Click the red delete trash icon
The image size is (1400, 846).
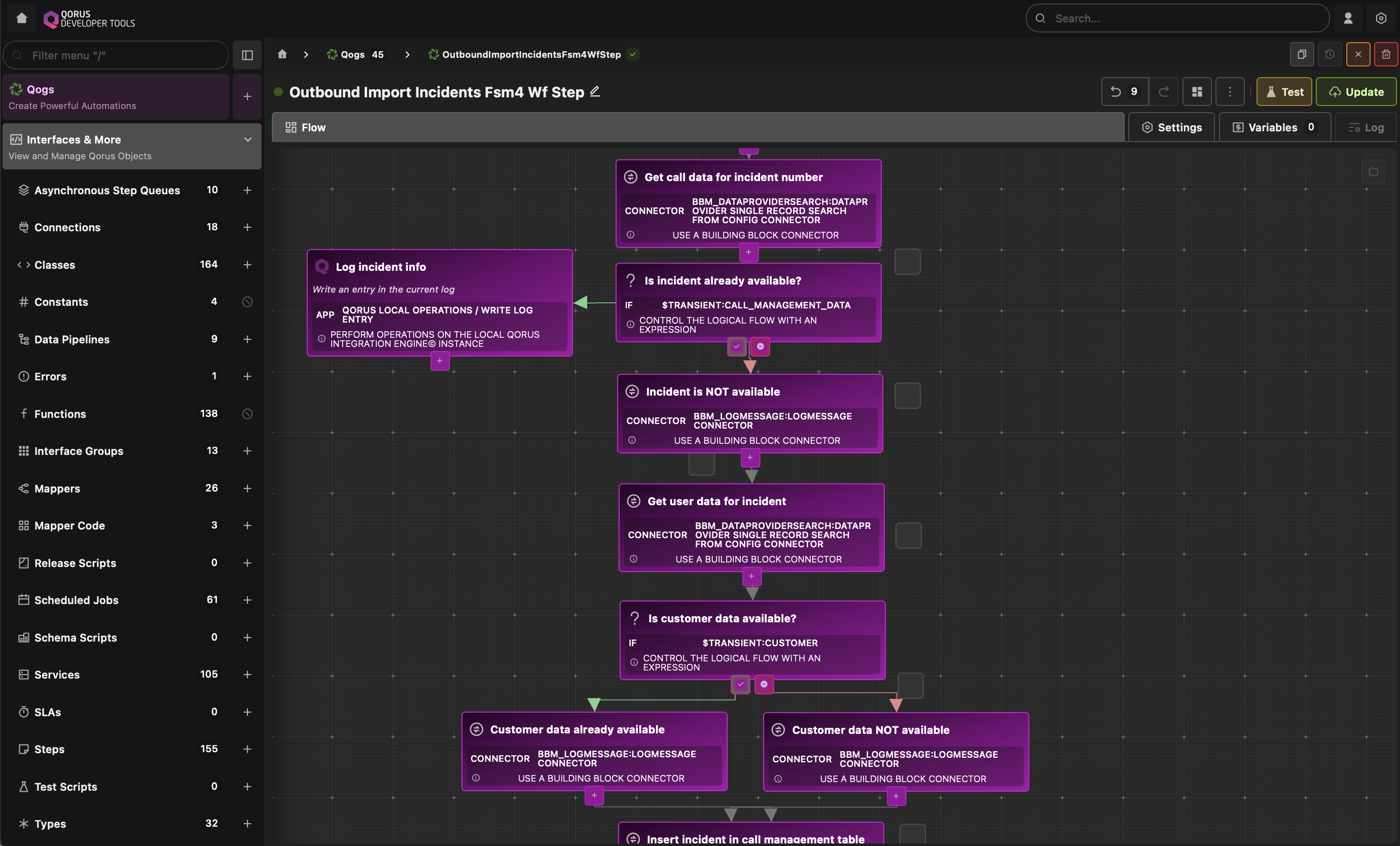pos(1386,55)
